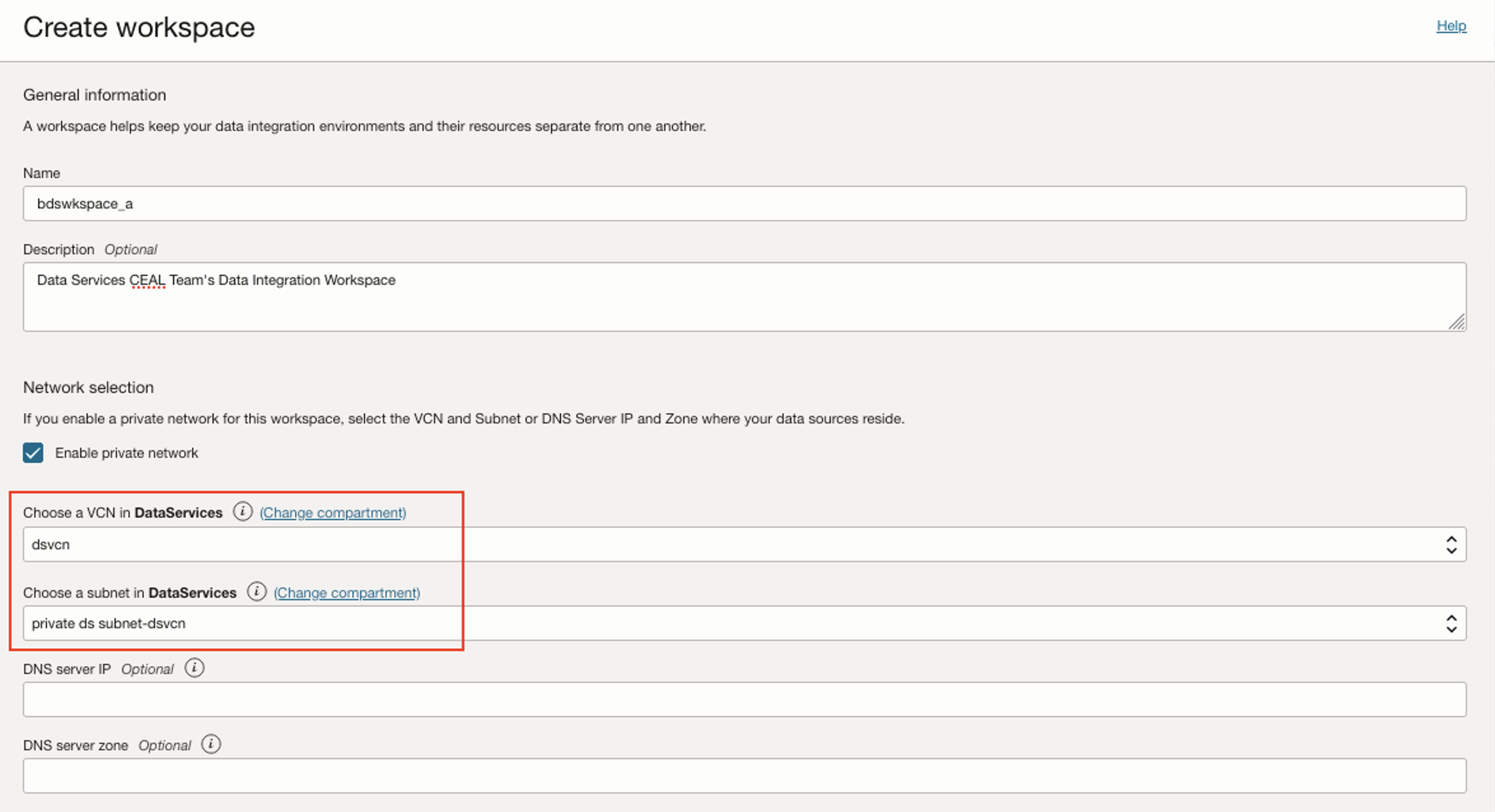The height and width of the screenshot is (812, 1495).
Task: Click the subnet dropdown up-down arrows
Action: click(1451, 623)
